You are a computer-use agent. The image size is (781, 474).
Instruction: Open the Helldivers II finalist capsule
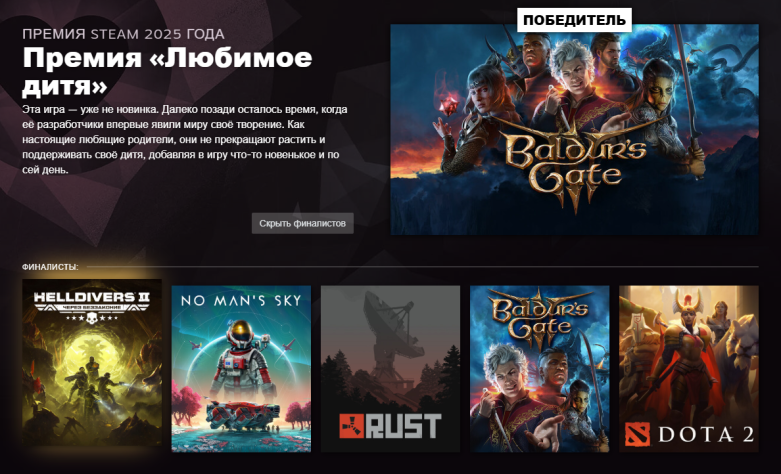[x=92, y=362]
